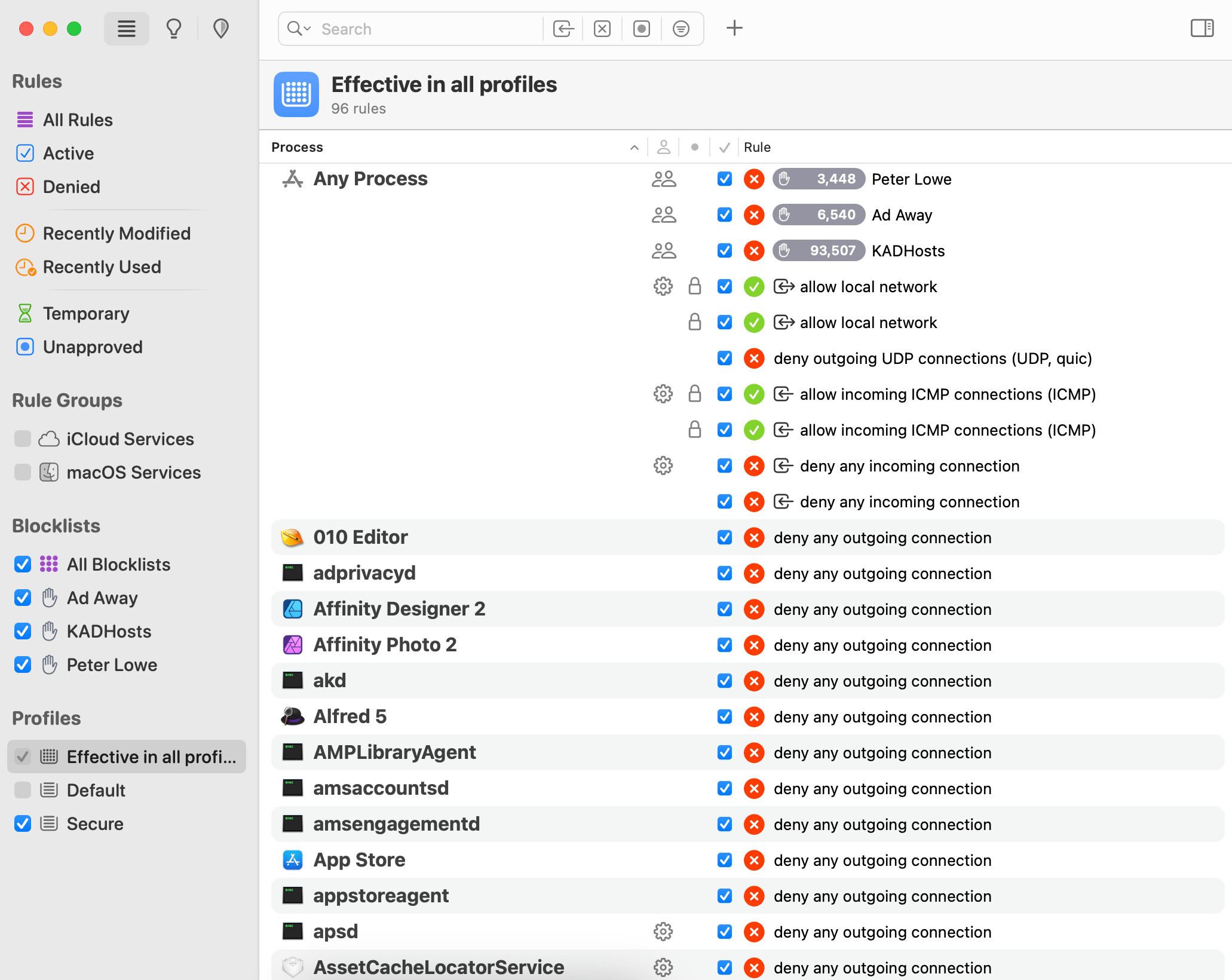Sort by the Rule column header
Viewport: 1232px width, 980px height.
click(757, 147)
